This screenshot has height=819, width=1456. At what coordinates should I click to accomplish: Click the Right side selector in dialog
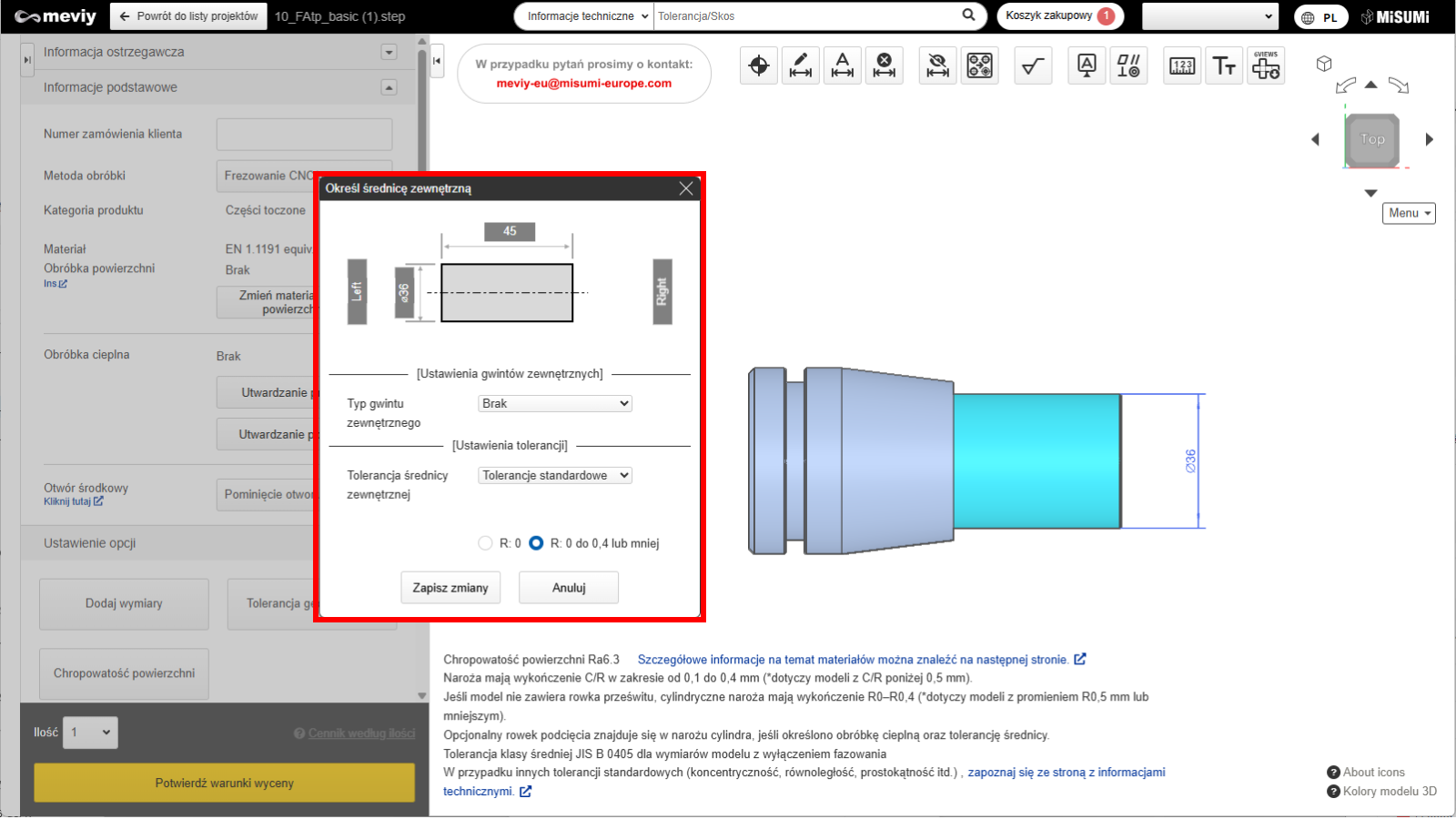tap(662, 292)
